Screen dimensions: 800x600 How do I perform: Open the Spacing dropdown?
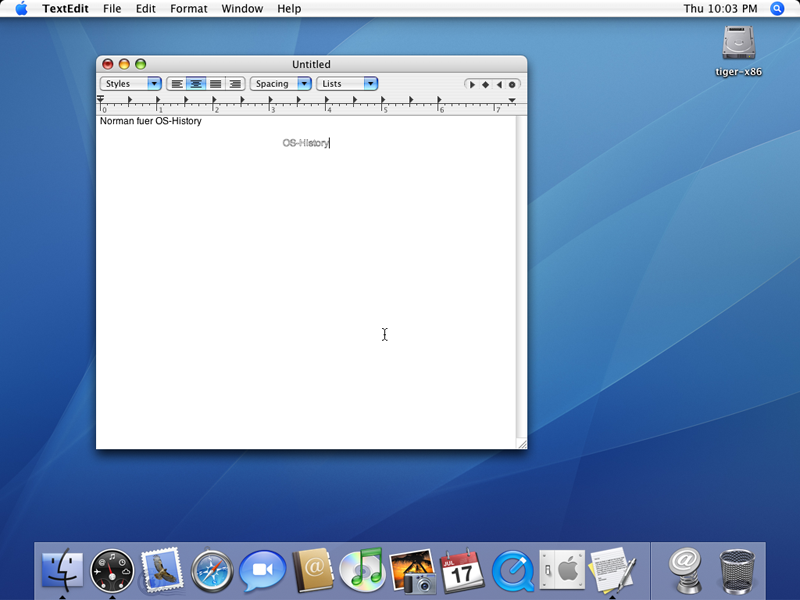280,84
